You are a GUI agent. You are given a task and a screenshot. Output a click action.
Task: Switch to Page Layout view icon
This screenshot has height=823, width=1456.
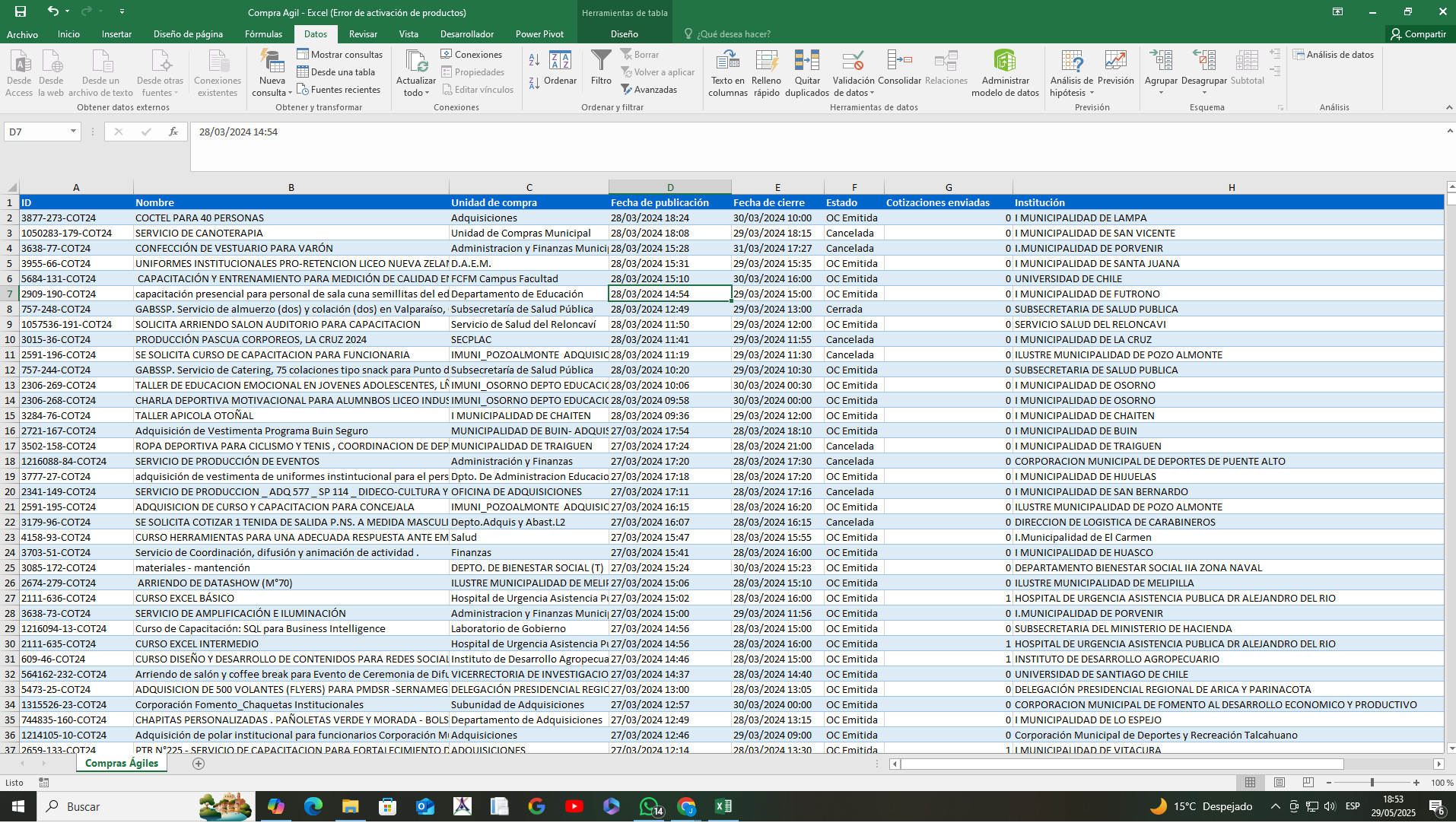click(1280, 782)
